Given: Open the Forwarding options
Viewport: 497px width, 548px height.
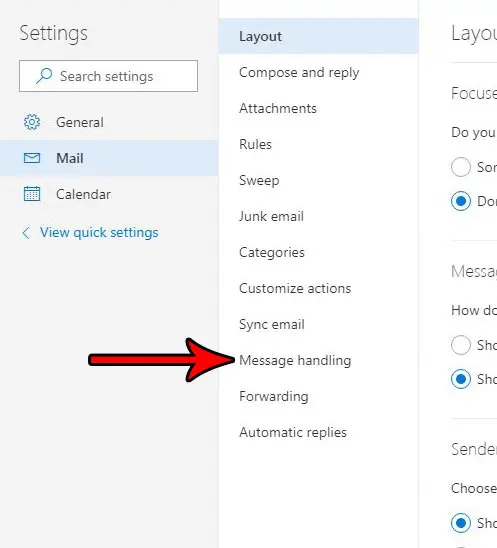Looking at the screenshot, I should pos(274,396).
